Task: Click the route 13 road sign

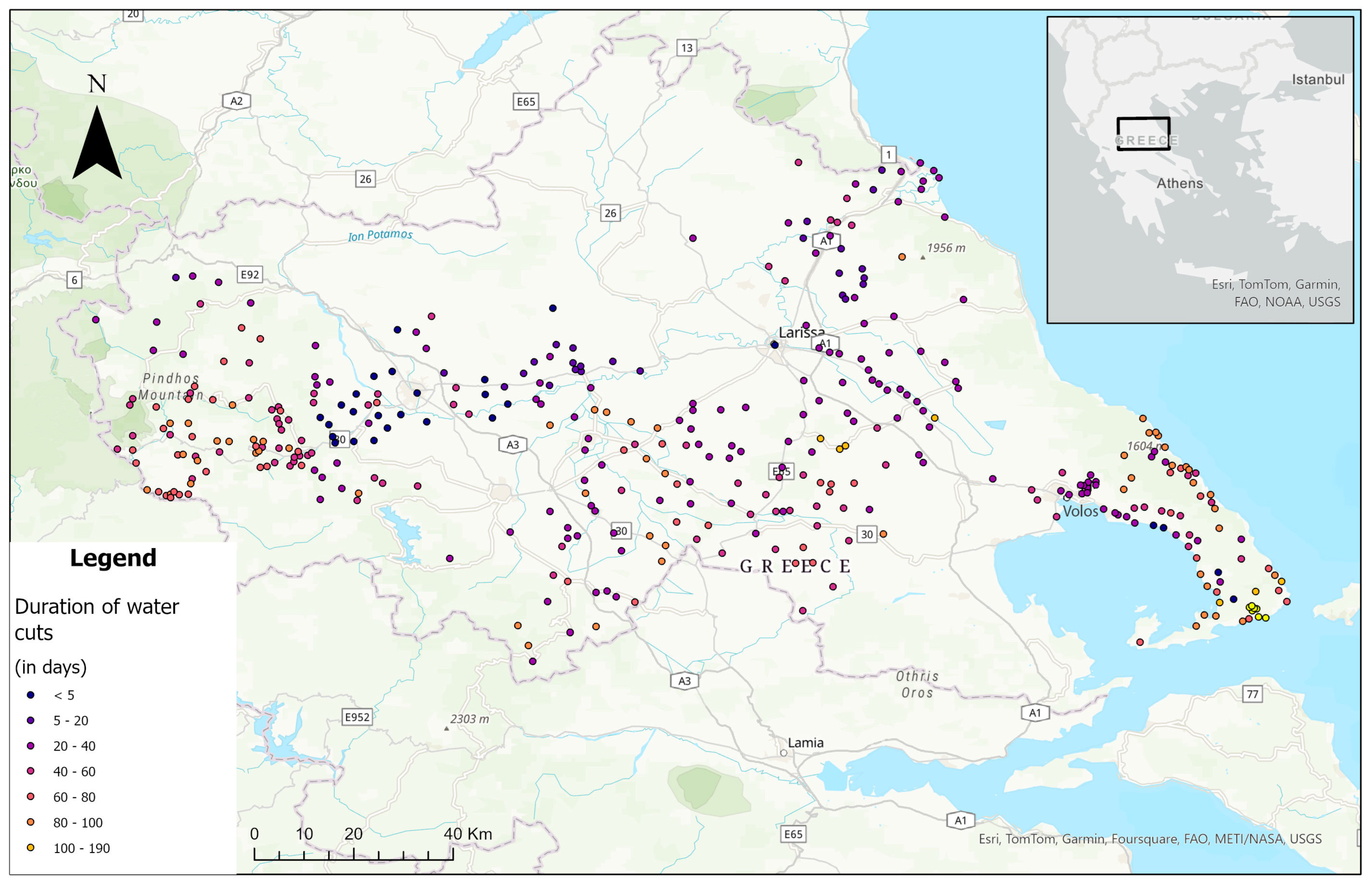Action: click(x=687, y=48)
